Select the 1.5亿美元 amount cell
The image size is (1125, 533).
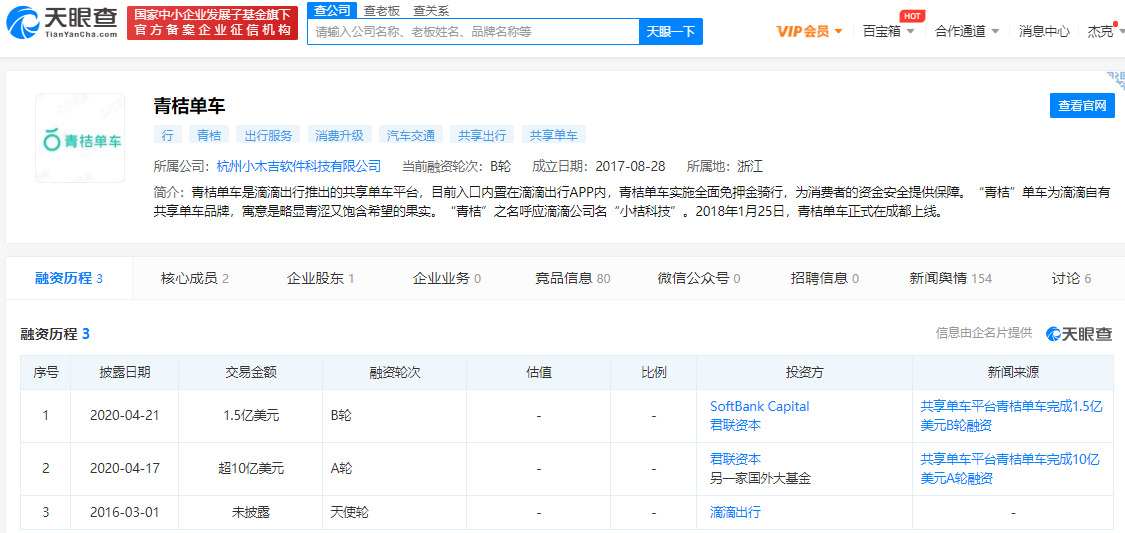(250, 415)
